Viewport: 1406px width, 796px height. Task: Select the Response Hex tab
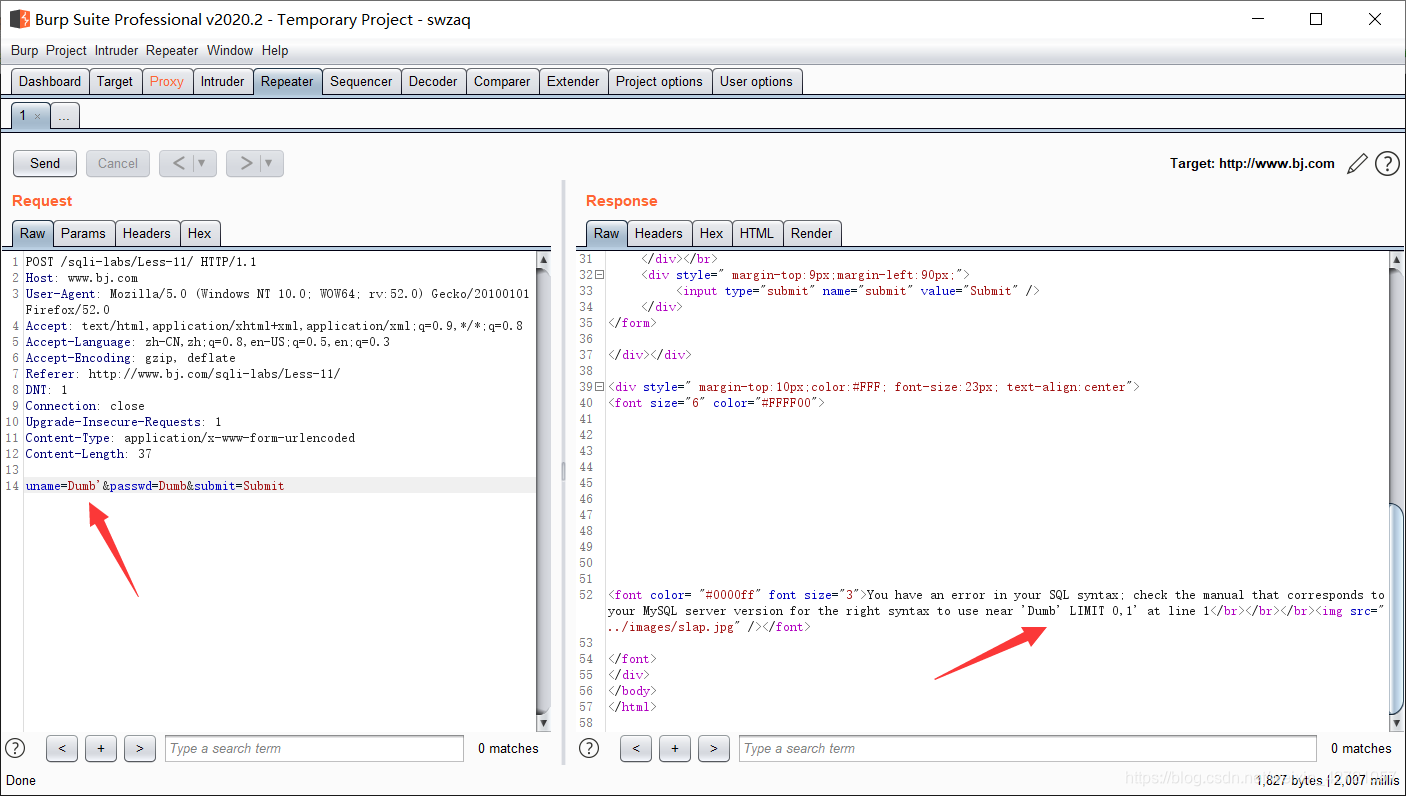tap(711, 233)
